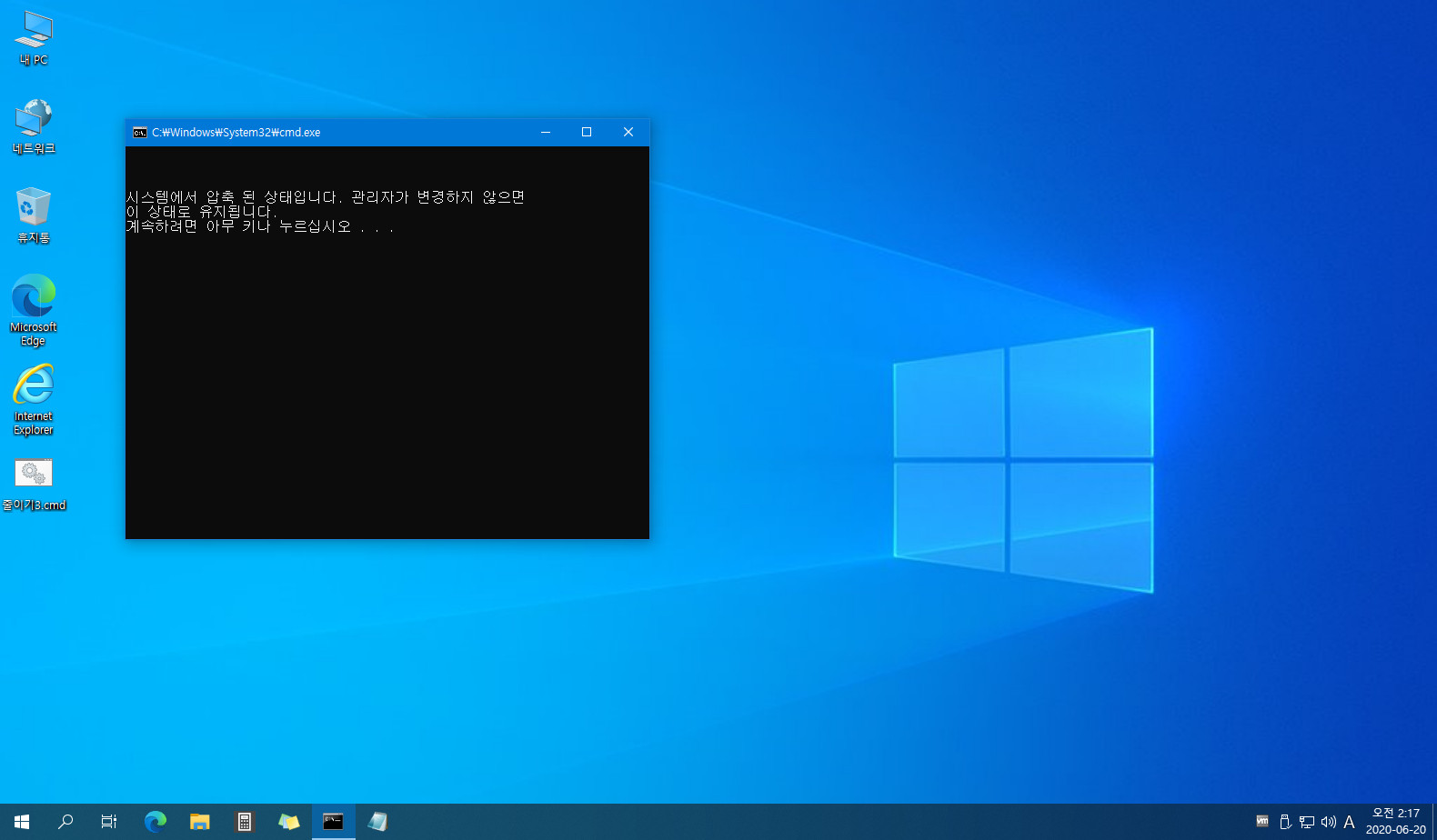The height and width of the screenshot is (840, 1437).
Task: Open the Notepad taskbar icon
Action: [378, 822]
